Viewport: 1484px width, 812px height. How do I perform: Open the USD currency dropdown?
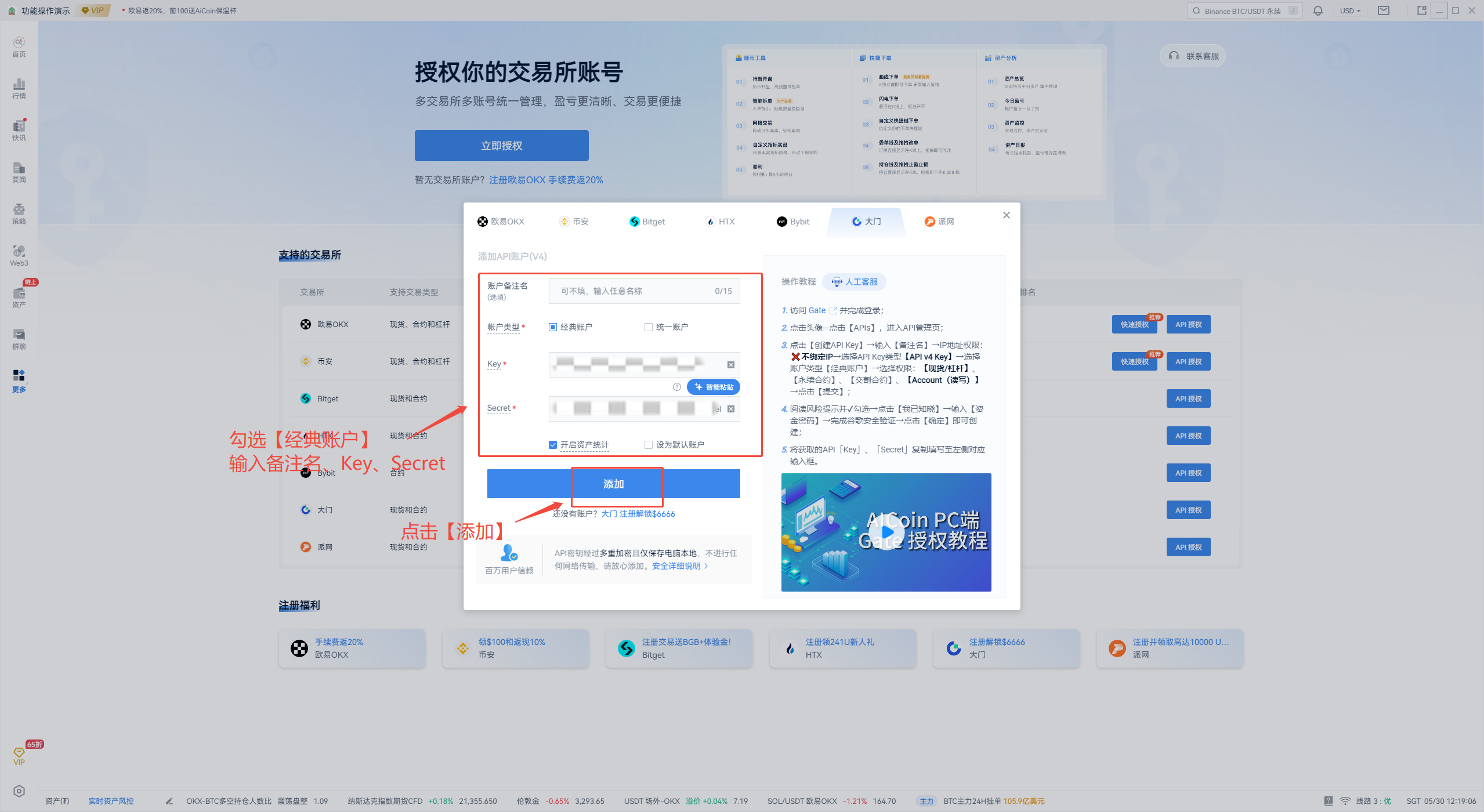coord(1351,10)
